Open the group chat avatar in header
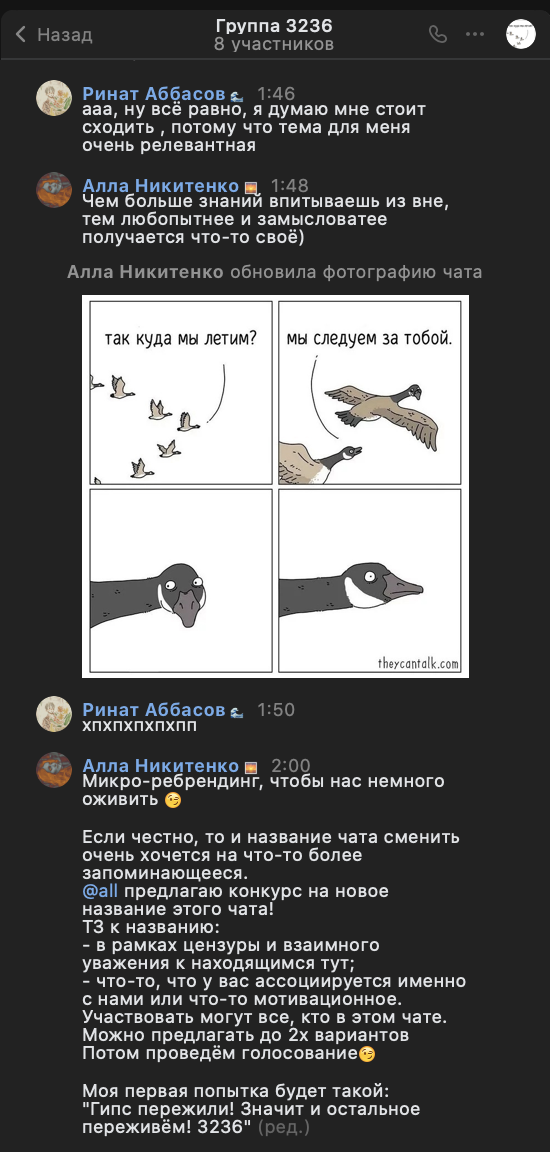This screenshot has height=1152, width=550. [521, 34]
